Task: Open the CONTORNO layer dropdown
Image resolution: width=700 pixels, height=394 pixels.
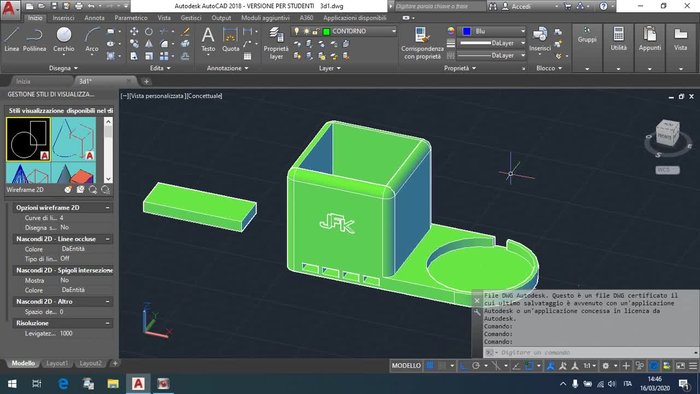Action: 393,31
